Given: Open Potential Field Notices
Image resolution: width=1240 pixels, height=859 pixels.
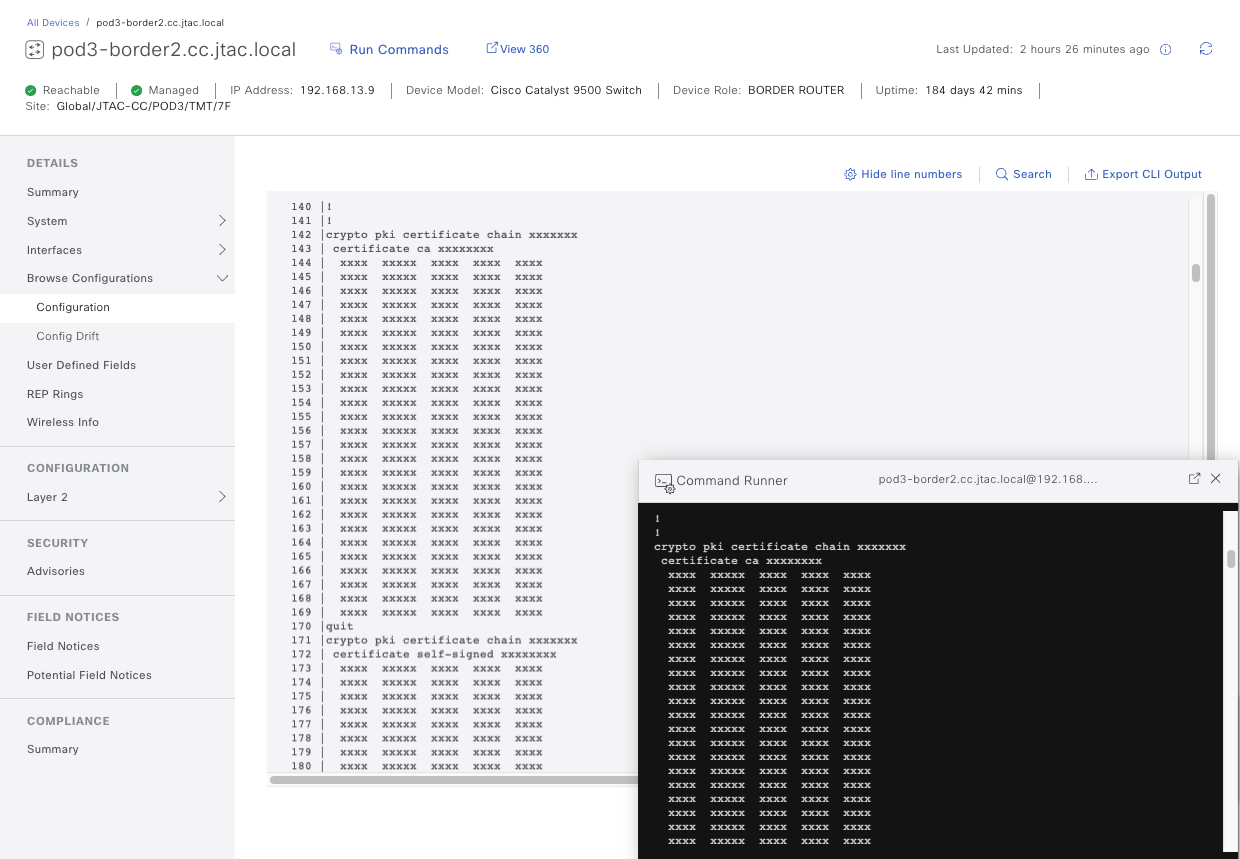Looking at the screenshot, I should point(89,675).
